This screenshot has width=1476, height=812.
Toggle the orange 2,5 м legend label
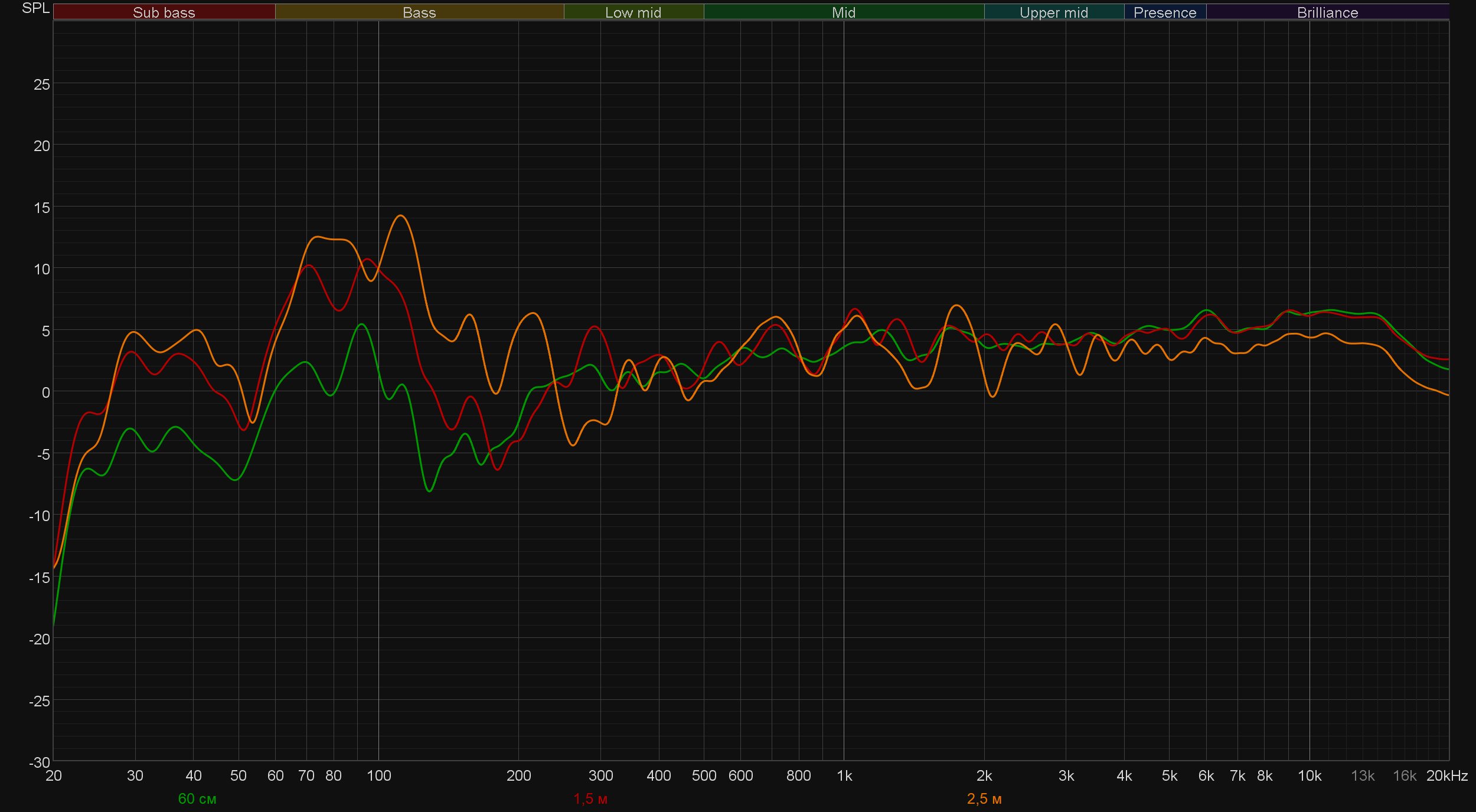click(x=984, y=799)
